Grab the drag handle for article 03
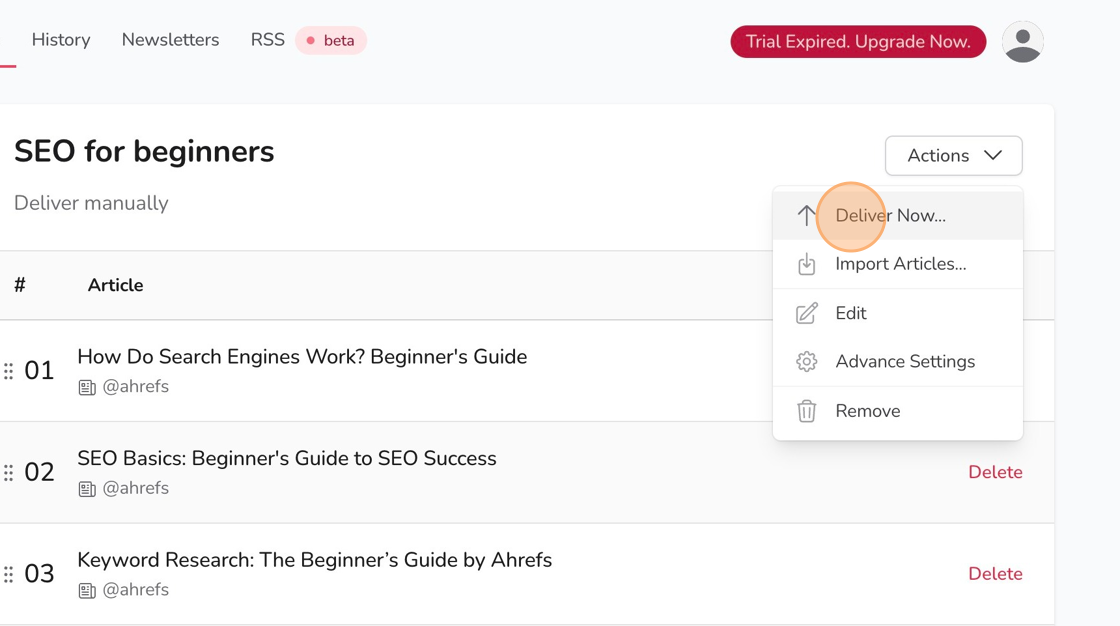Viewport: 1120px width, 626px height. point(9,574)
